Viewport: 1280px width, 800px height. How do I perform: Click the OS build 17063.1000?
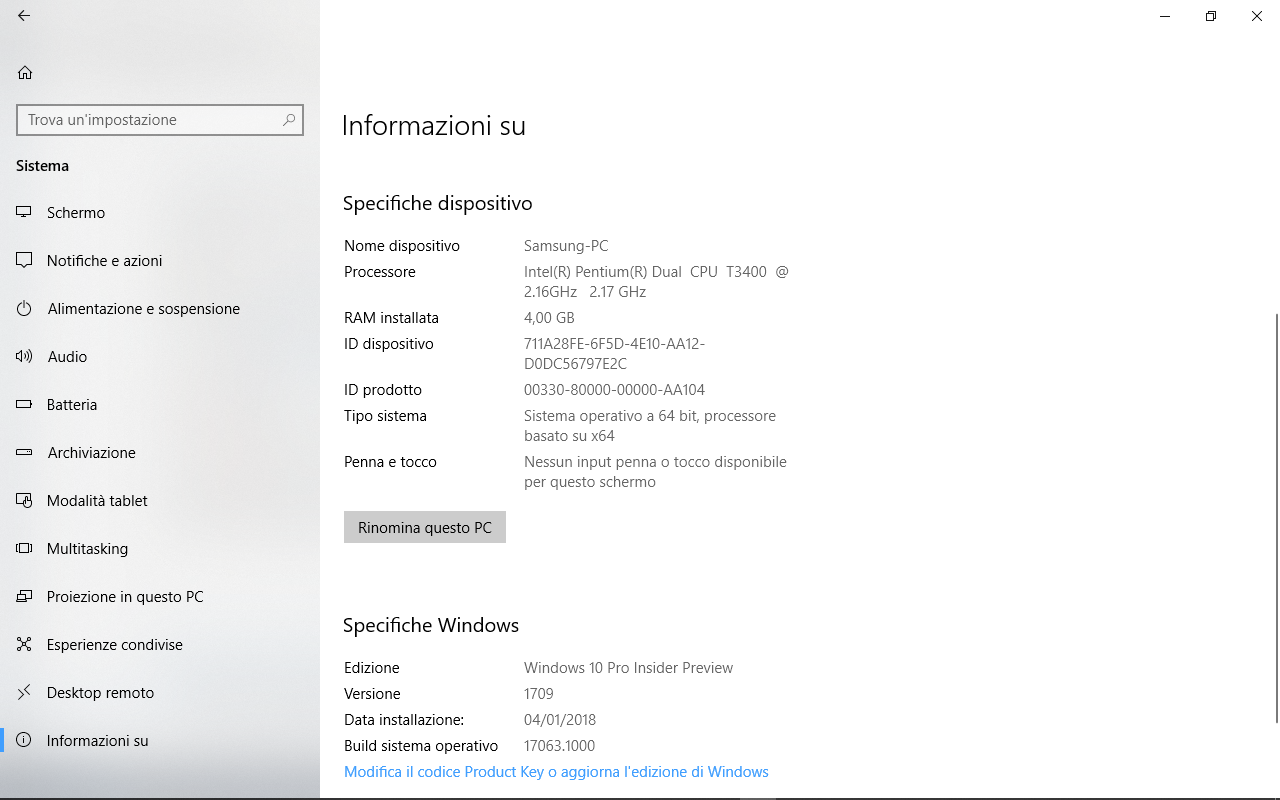point(559,746)
